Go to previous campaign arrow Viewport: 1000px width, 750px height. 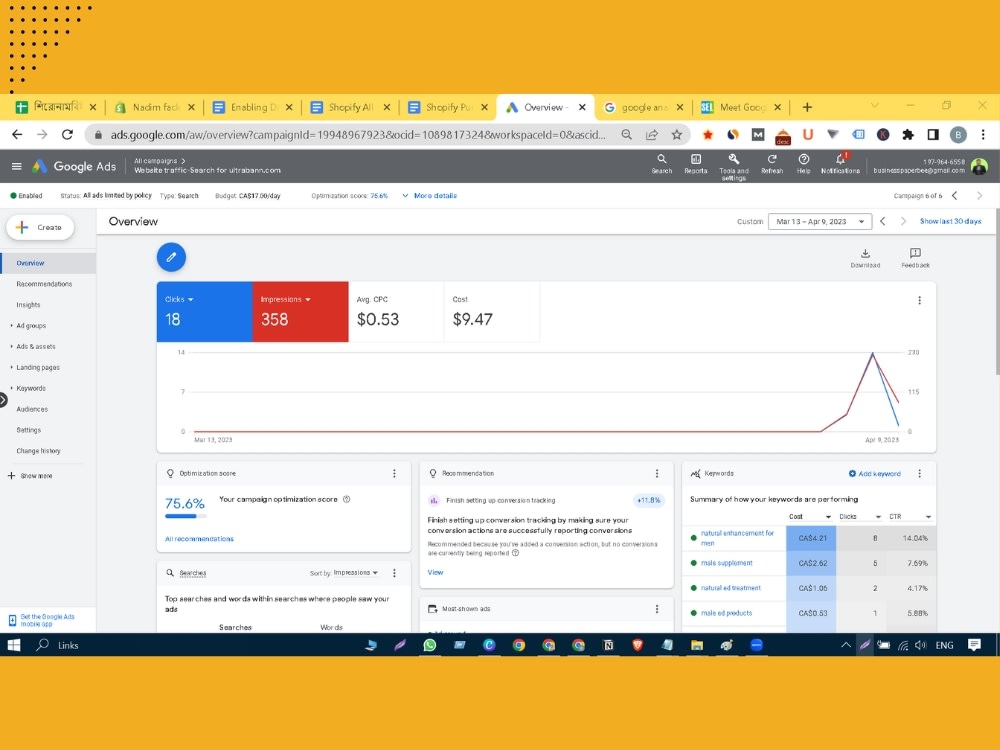coord(955,196)
